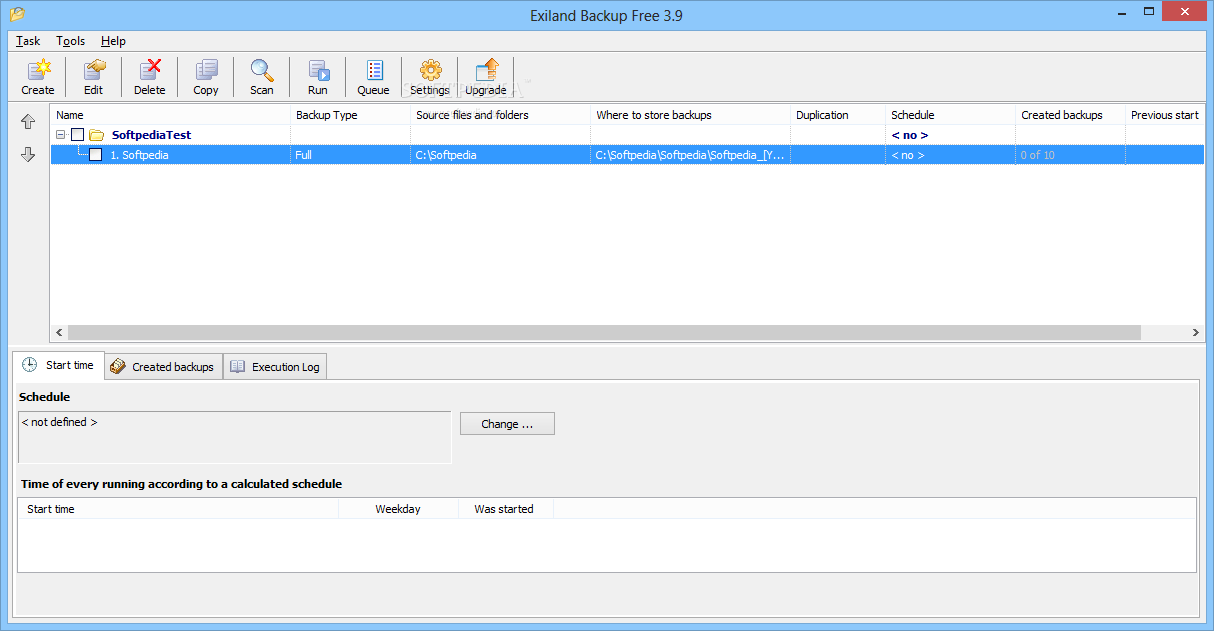Open the Tools menu
Viewport: 1214px width, 631px height.
click(x=71, y=41)
